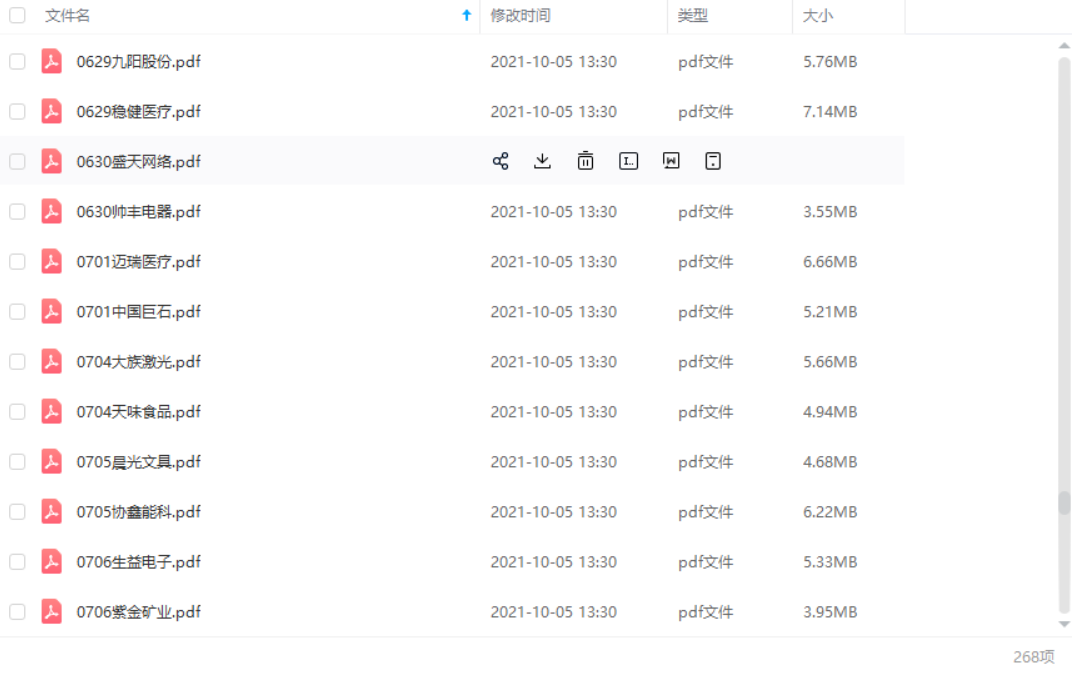1072x675 pixels.
Task: Tick the select-all checkbox in the header
Action: pyautogui.click(x=18, y=15)
